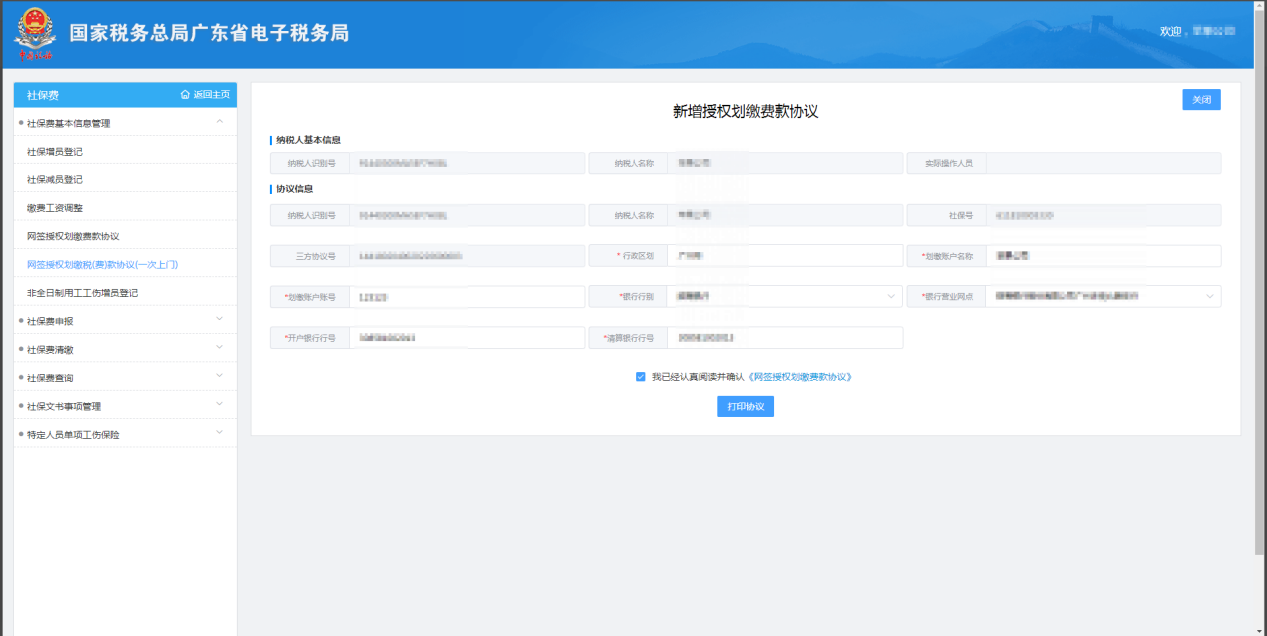Expand the 社保文书事项管理 section
This screenshot has width=1267, height=636.
pyautogui.click(x=219, y=405)
